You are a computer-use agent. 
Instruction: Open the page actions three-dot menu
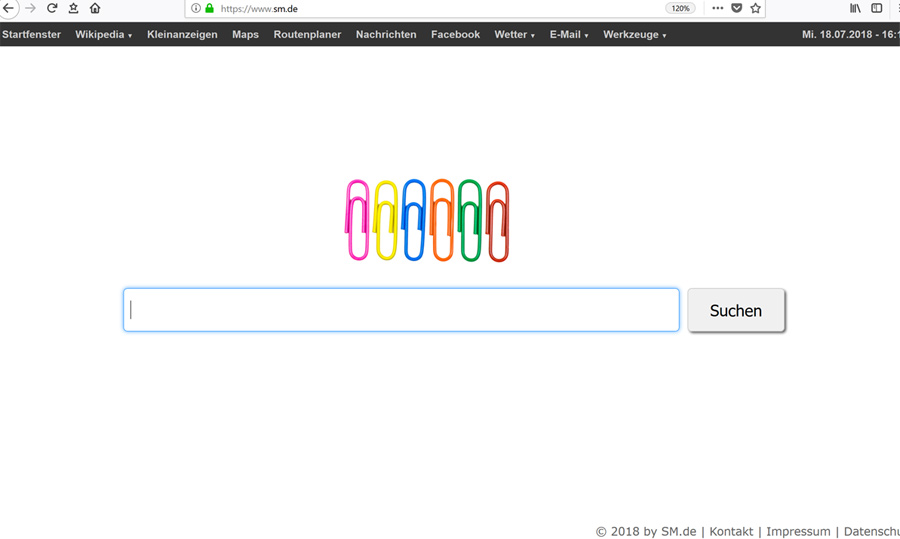(x=717, y=8)
